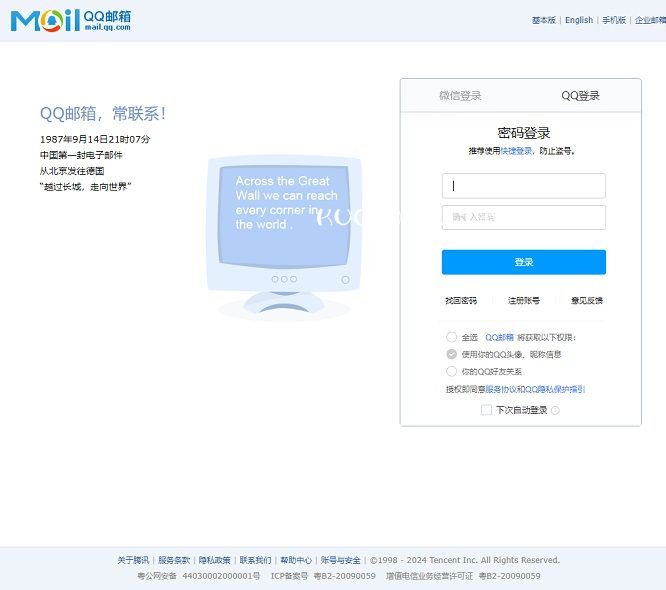The image size is (666, 590).
Task: Switch to the English version
Action: click(579, 20)
